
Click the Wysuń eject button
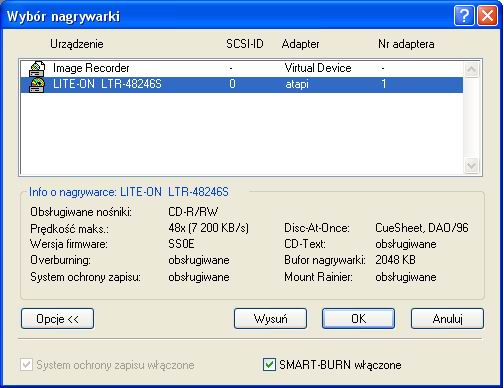point(270,319)
